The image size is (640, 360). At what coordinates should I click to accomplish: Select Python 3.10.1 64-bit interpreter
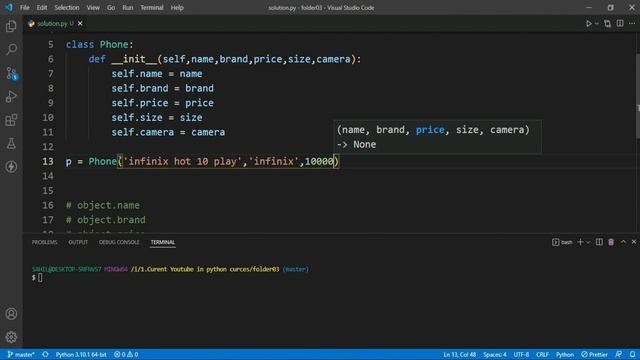[x=81, y=354]
